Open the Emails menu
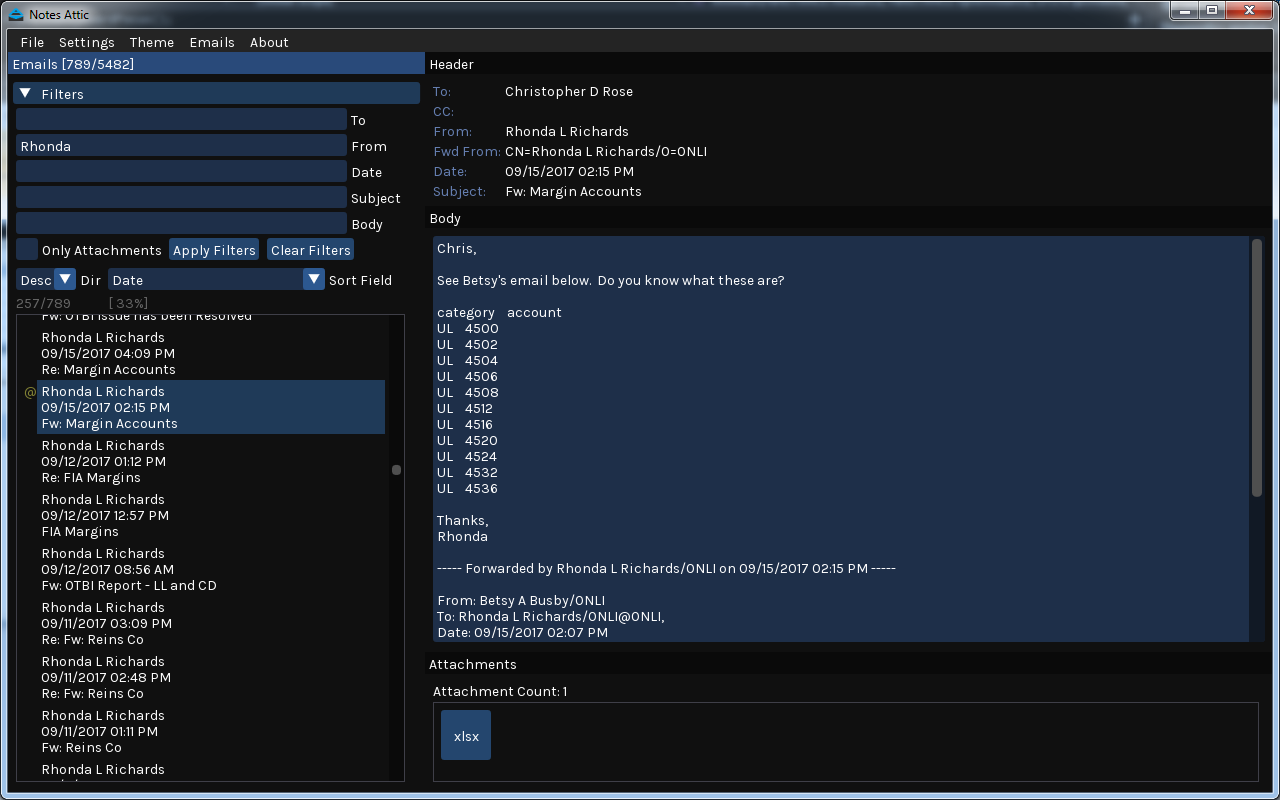 click(x=212, y=42)
